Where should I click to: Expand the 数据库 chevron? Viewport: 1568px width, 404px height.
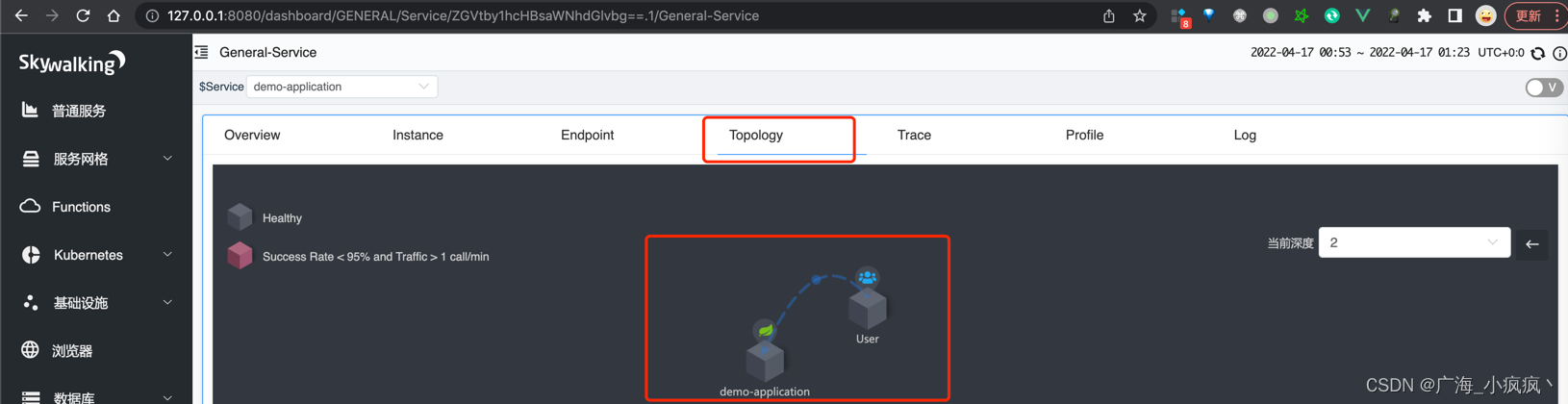point(167,397)
